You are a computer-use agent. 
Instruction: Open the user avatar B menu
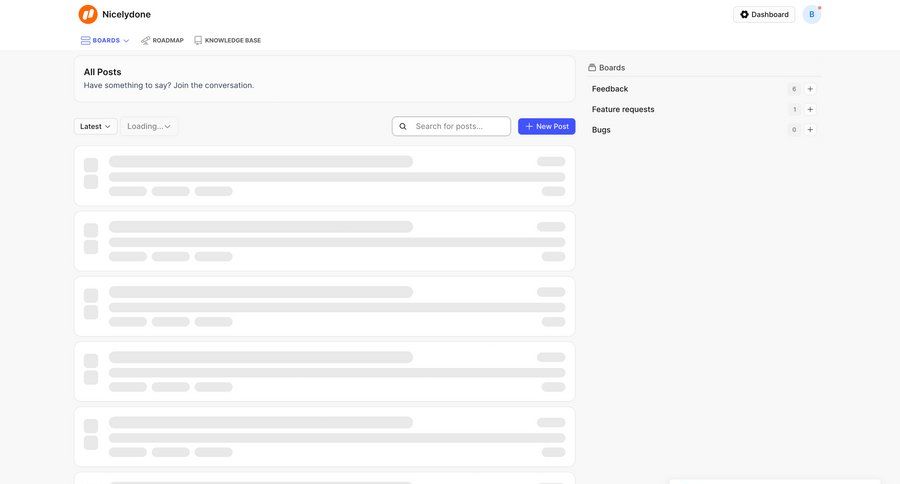click(812, 14)
